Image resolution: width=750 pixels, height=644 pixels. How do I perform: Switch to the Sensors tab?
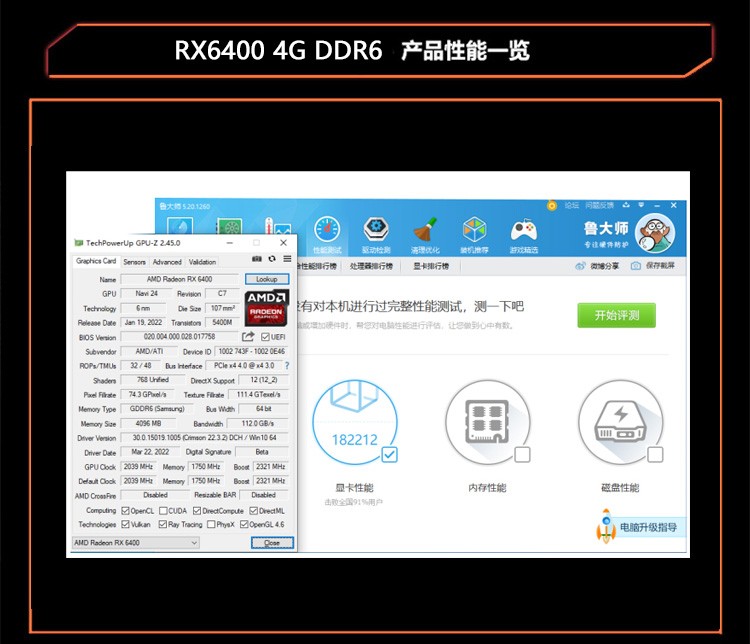pos(134,262)
